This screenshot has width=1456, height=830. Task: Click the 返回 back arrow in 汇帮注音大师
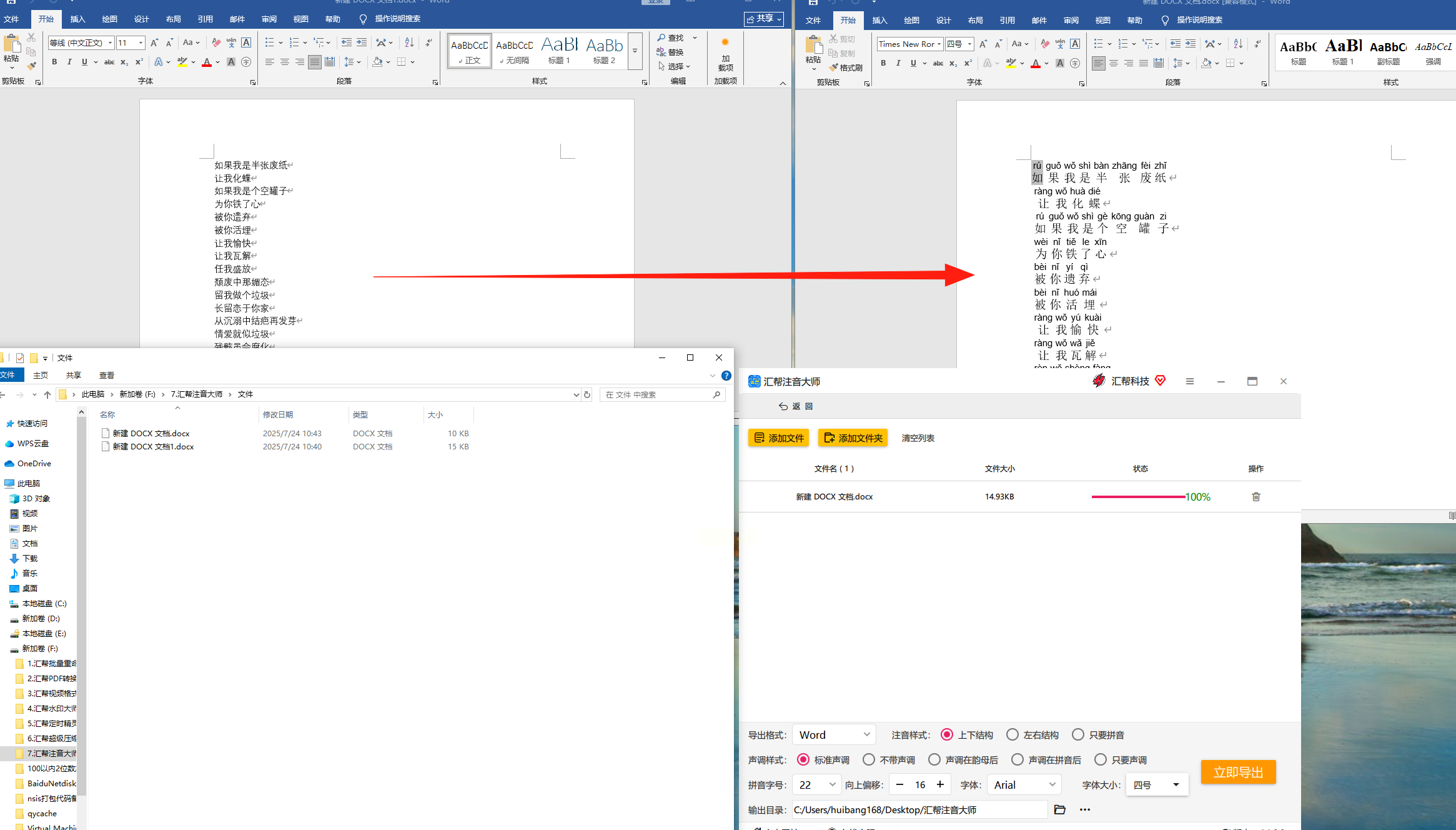(795, 406)
